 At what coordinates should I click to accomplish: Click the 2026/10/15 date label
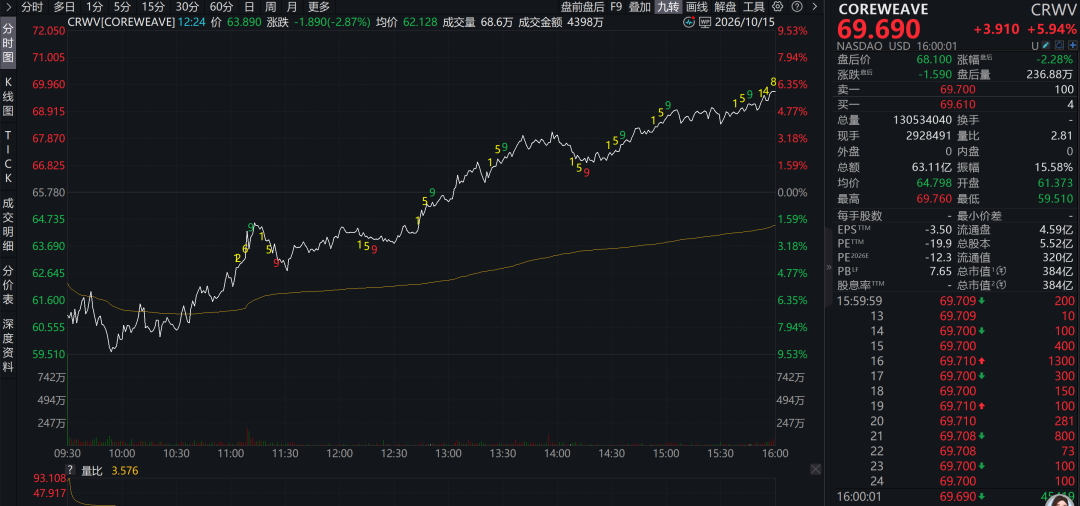(745, 22)
